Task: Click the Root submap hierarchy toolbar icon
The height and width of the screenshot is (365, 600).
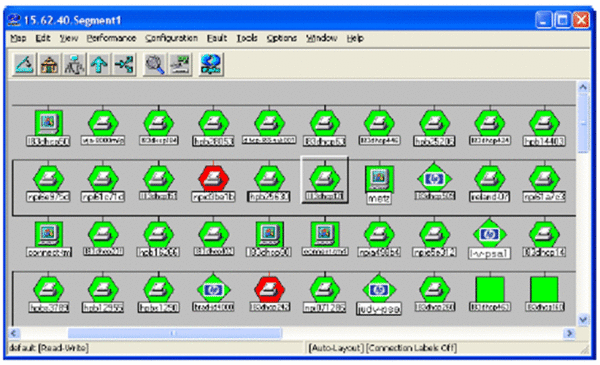Action: [x=74, y=64]
